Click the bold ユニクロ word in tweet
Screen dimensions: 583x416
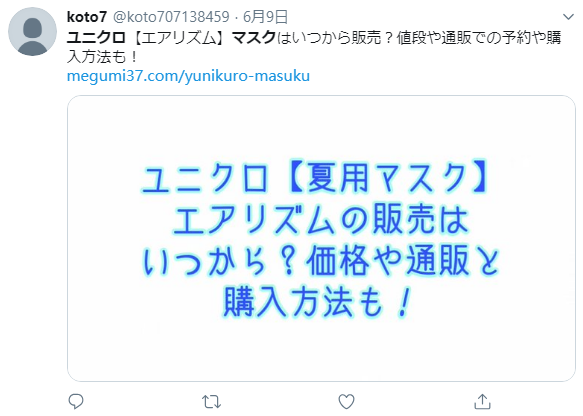pos(96,38)
